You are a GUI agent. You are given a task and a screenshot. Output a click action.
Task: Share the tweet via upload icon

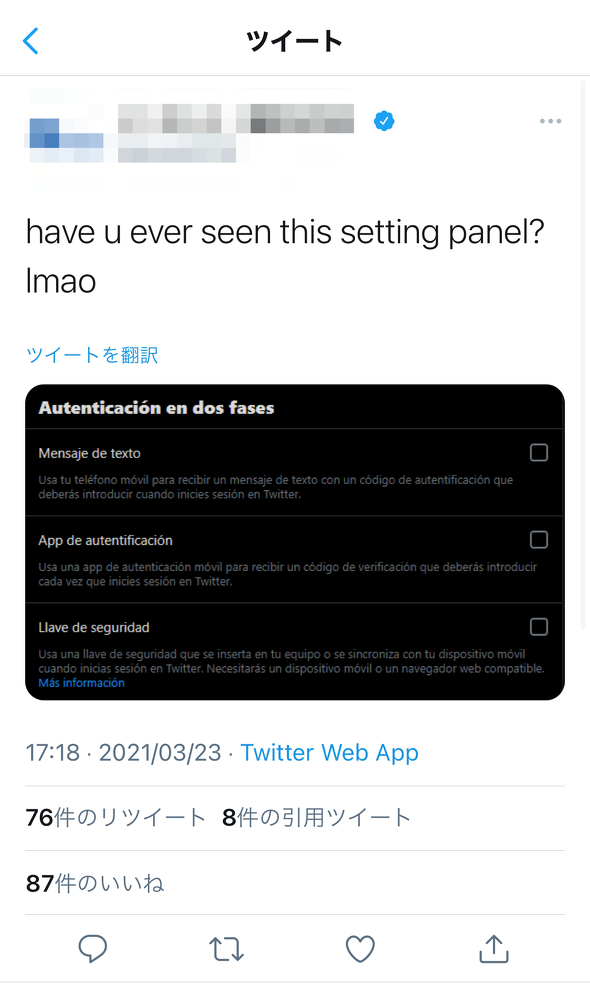(494, 949)
